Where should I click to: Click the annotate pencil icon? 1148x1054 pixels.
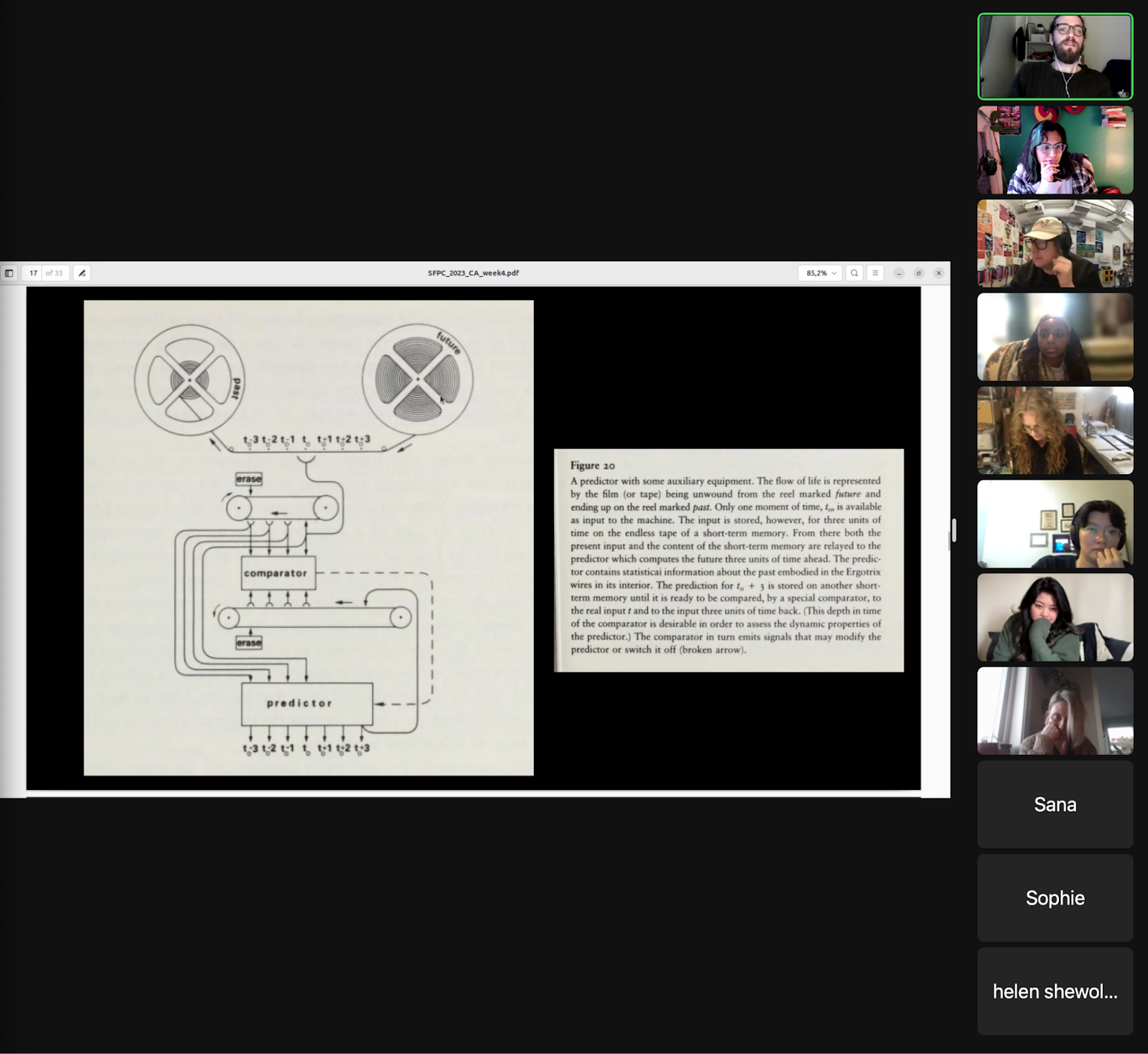click(82, 273)
